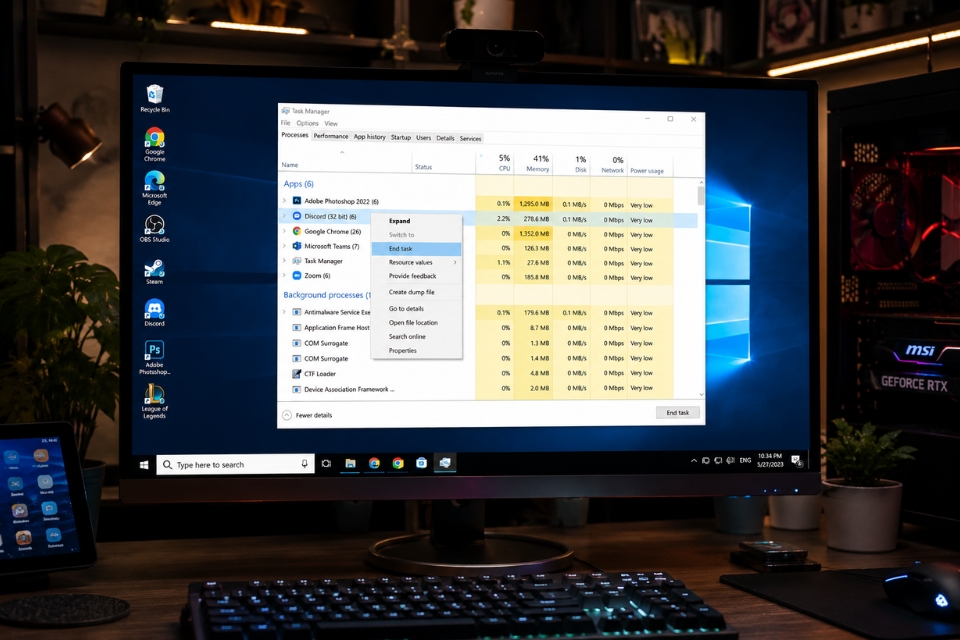Open the notification center icon in the tray

click(x=797, y=461)
